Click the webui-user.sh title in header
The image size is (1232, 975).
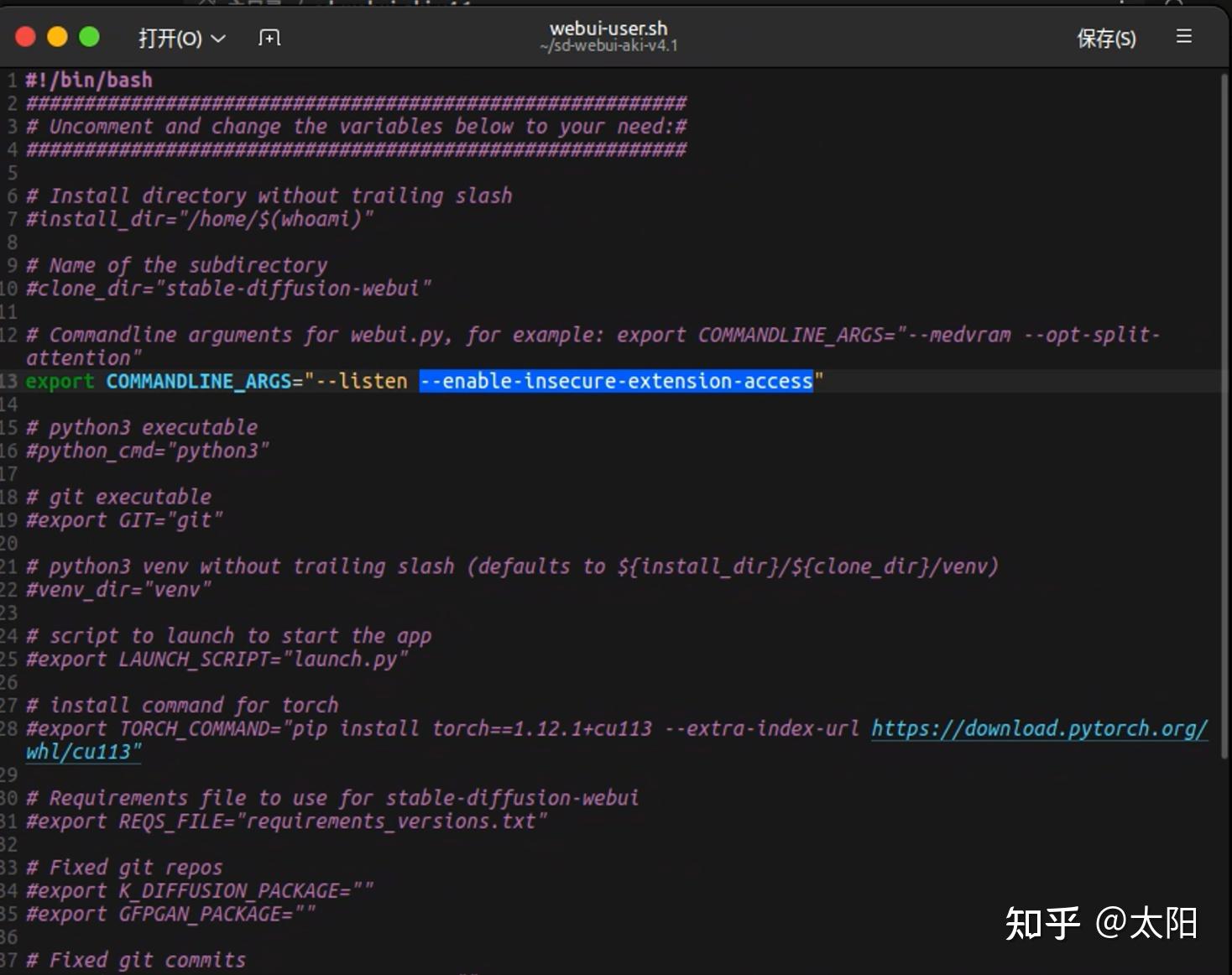[608, 28]
